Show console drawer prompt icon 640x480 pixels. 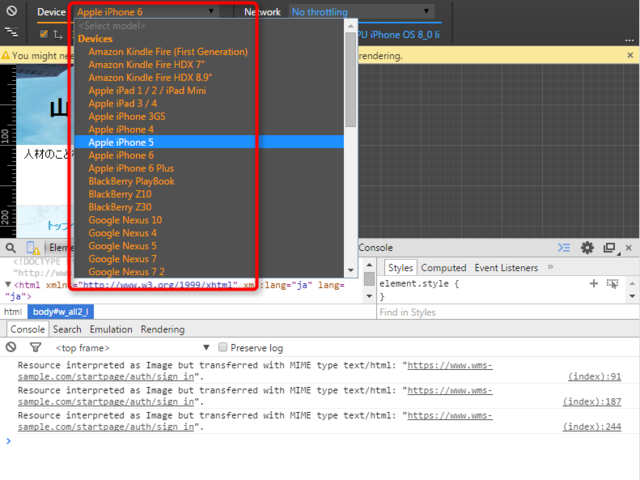(564, 247)
